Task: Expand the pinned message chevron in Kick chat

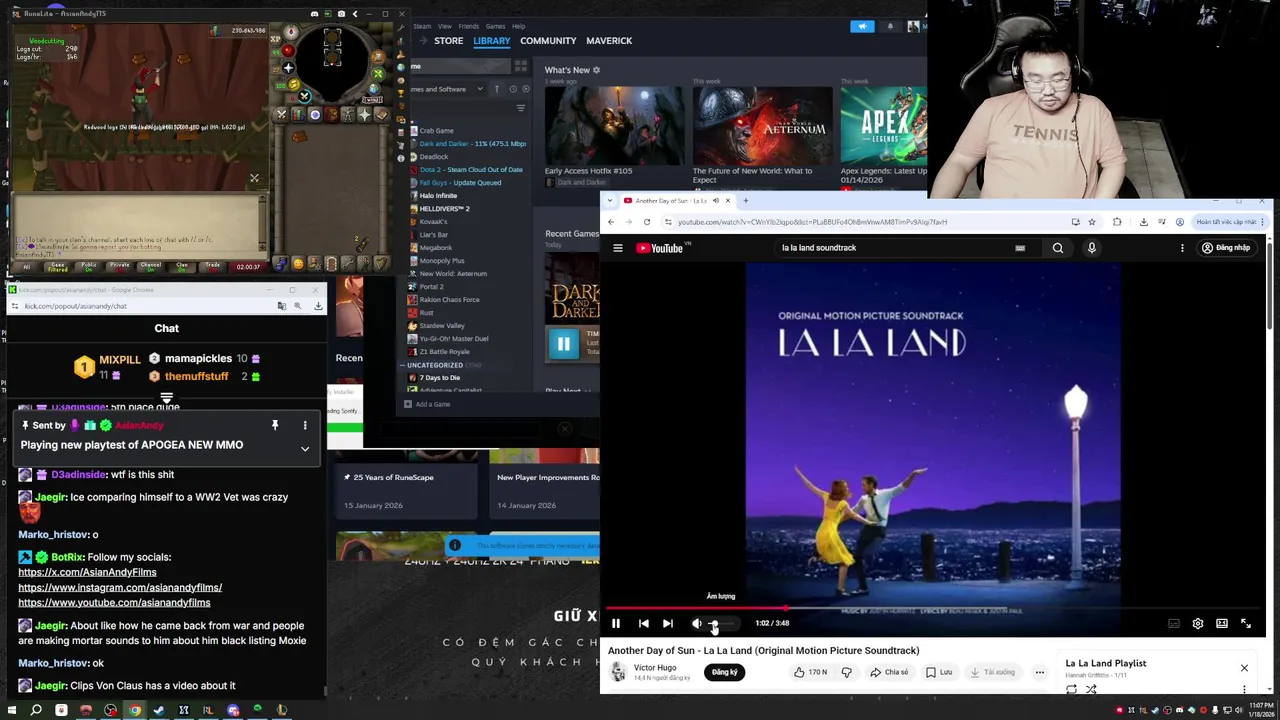Action: pyautogui.click(x=305, y=449)
